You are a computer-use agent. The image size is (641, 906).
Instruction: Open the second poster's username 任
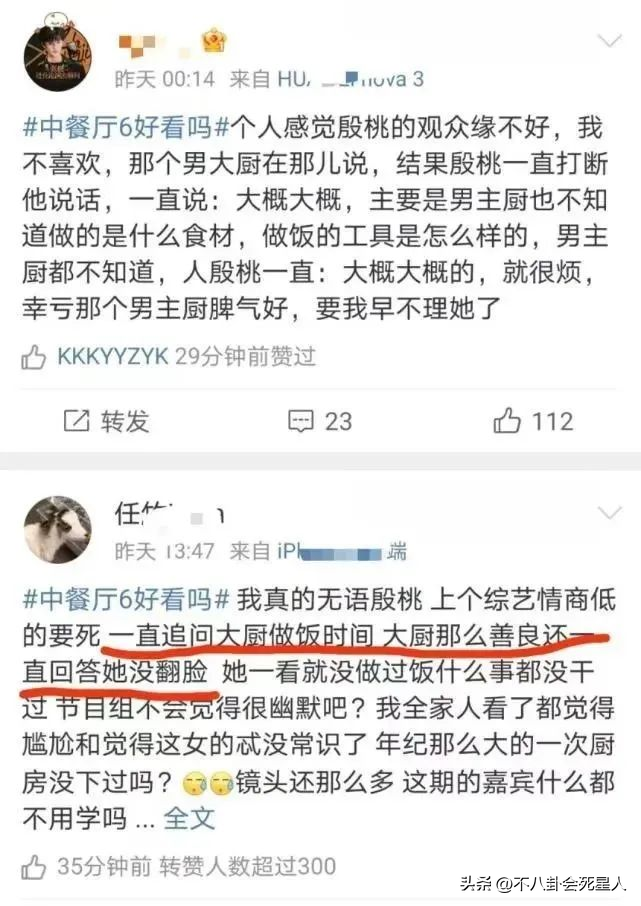(x=169, y=513)
